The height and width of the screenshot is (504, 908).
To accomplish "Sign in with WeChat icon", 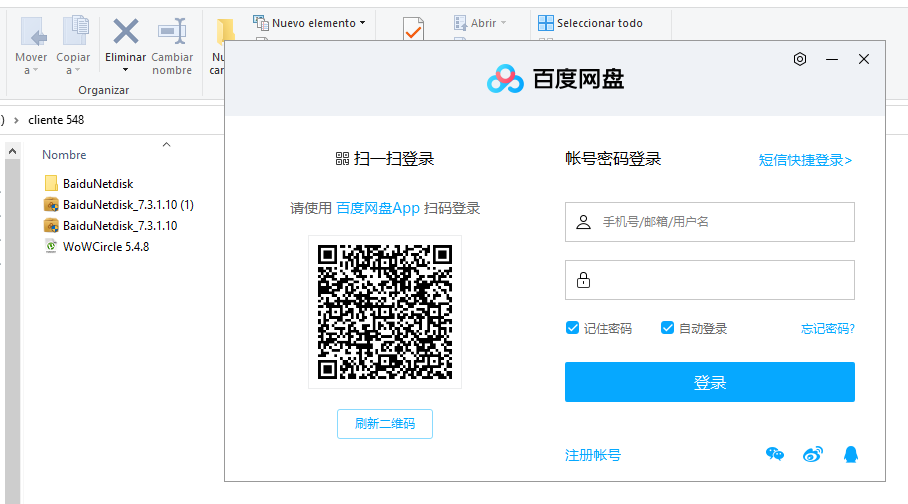I will click(x=775, y=454).
